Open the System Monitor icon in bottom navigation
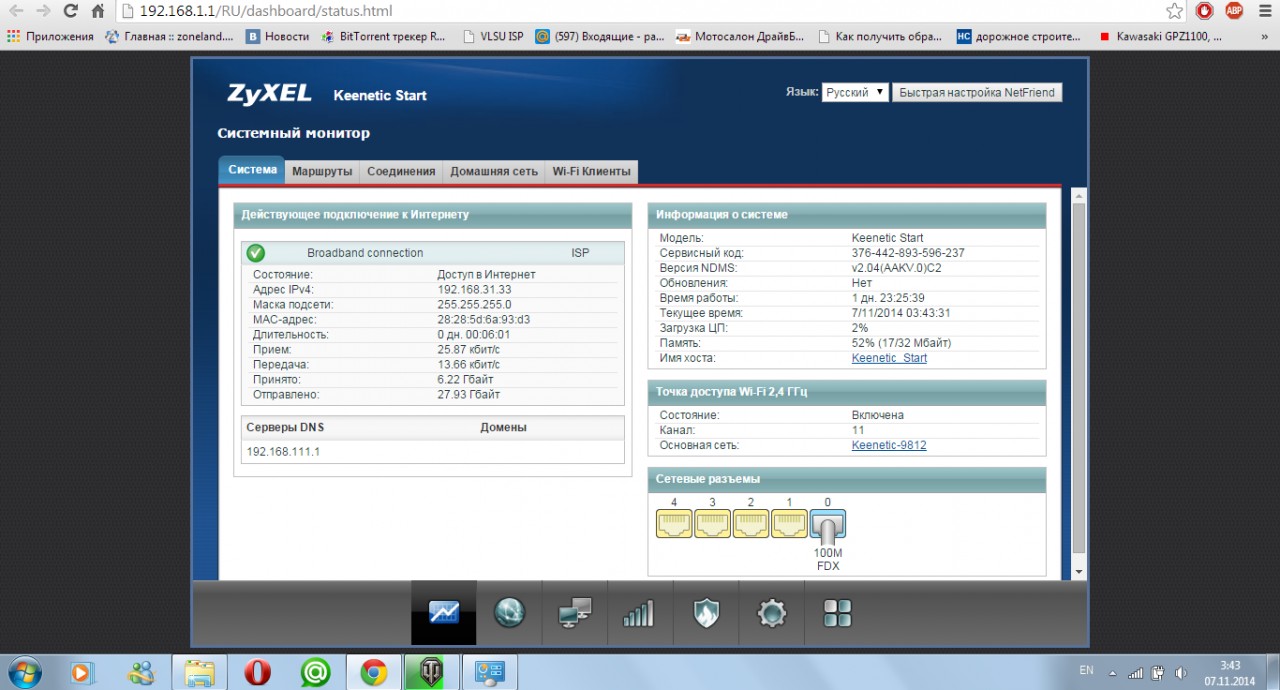This screenshot has height=690, width=1280. point(444,613)
